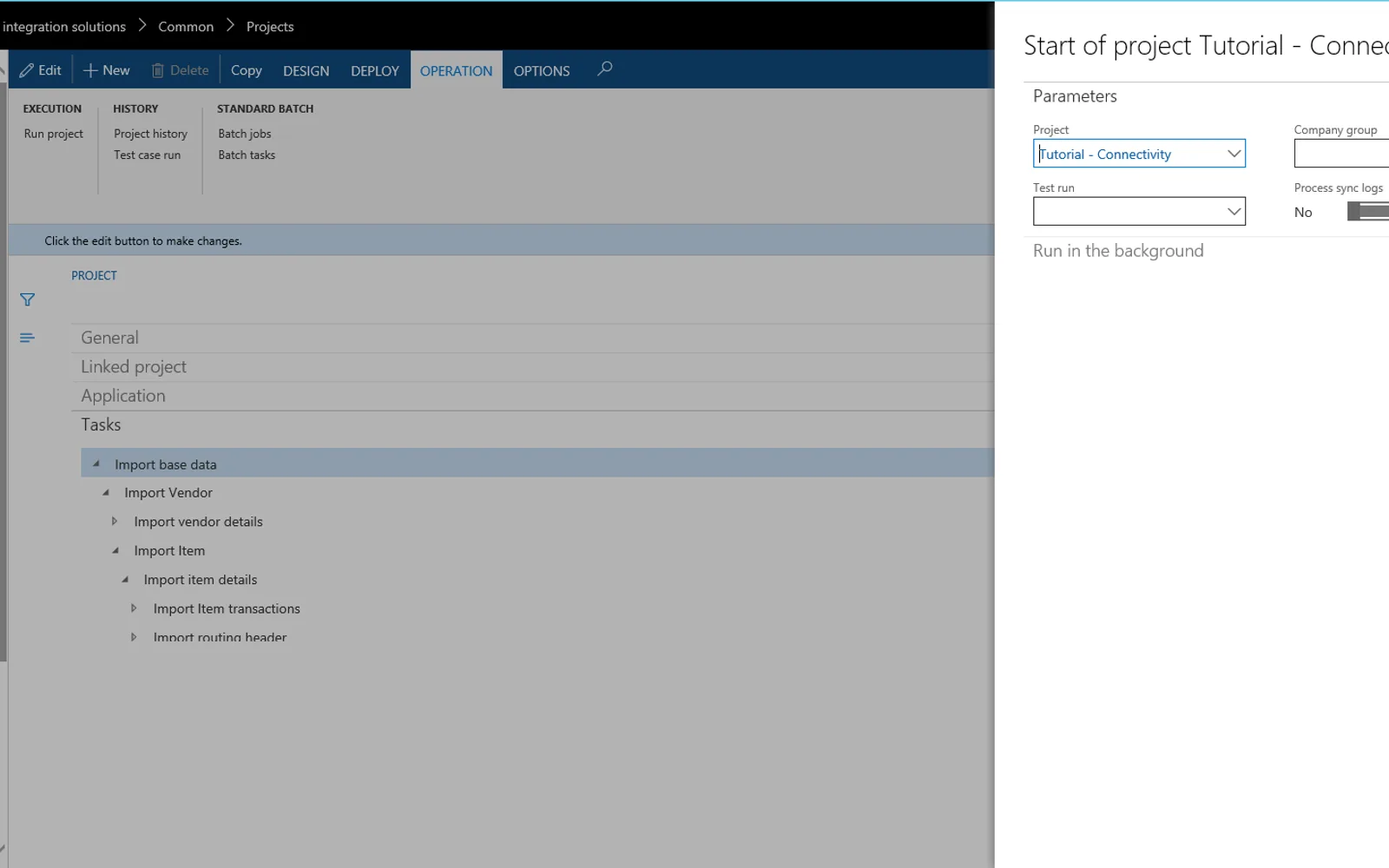Screen dimensions: 1389x868
Task: Select the OPERATION tab
Action: pos(456,70)
